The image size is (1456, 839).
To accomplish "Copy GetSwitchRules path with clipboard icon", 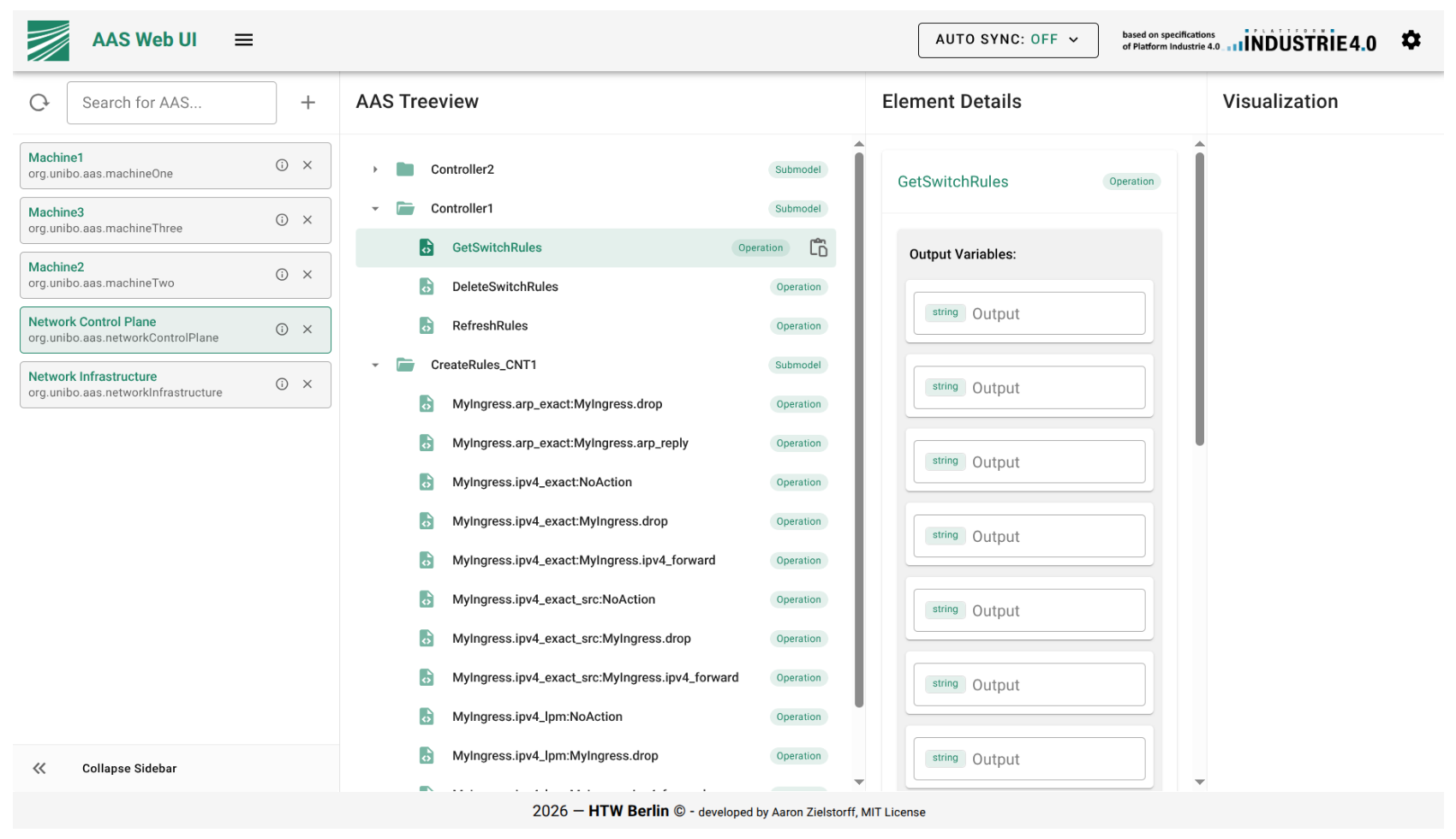I will (x=819, y=247).
